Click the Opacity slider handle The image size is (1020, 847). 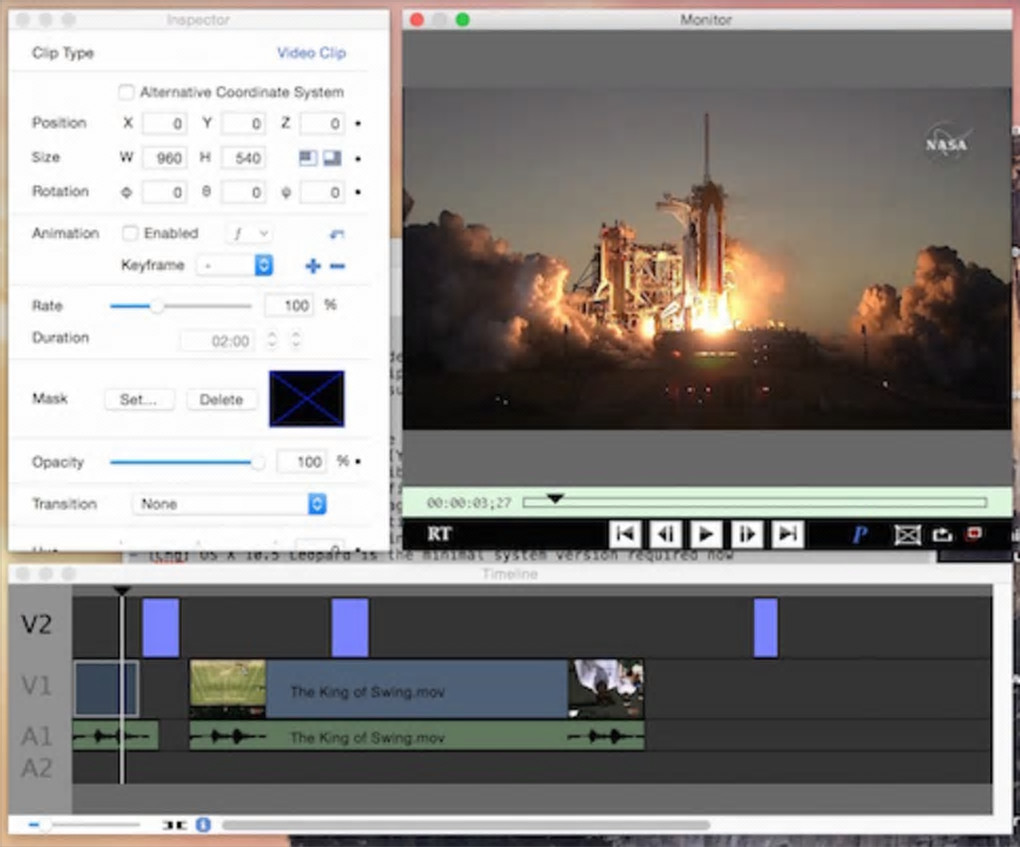pyautogui.click(x=258, y=462)
